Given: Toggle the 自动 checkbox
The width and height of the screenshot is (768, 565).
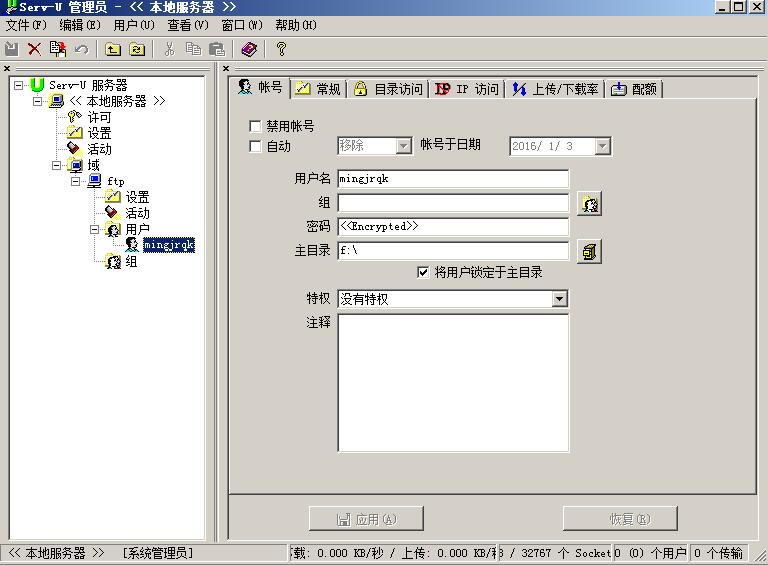Looking at the screenshot, I should coord(255,146).
